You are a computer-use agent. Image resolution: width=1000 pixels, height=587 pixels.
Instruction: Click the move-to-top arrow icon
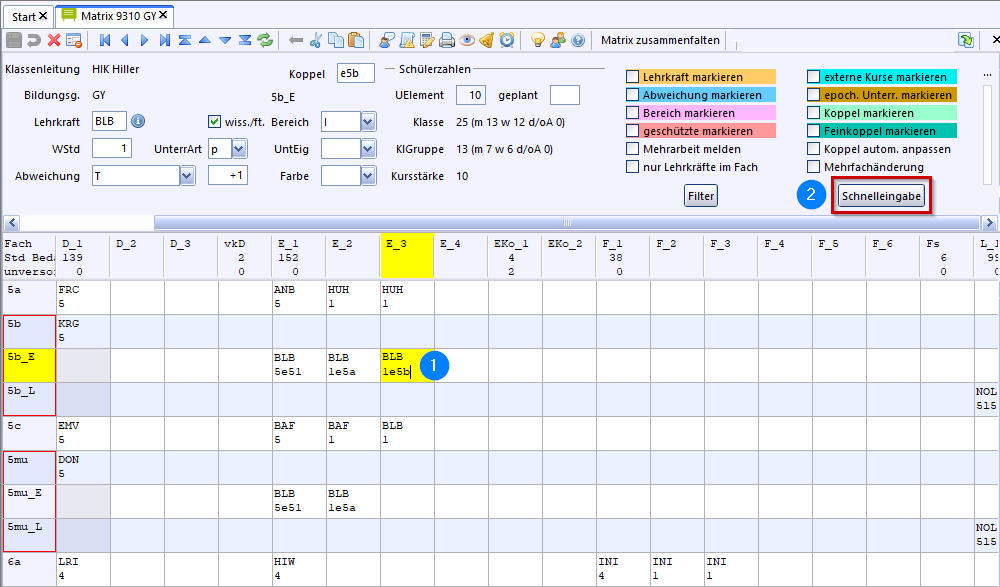(185, 40)
